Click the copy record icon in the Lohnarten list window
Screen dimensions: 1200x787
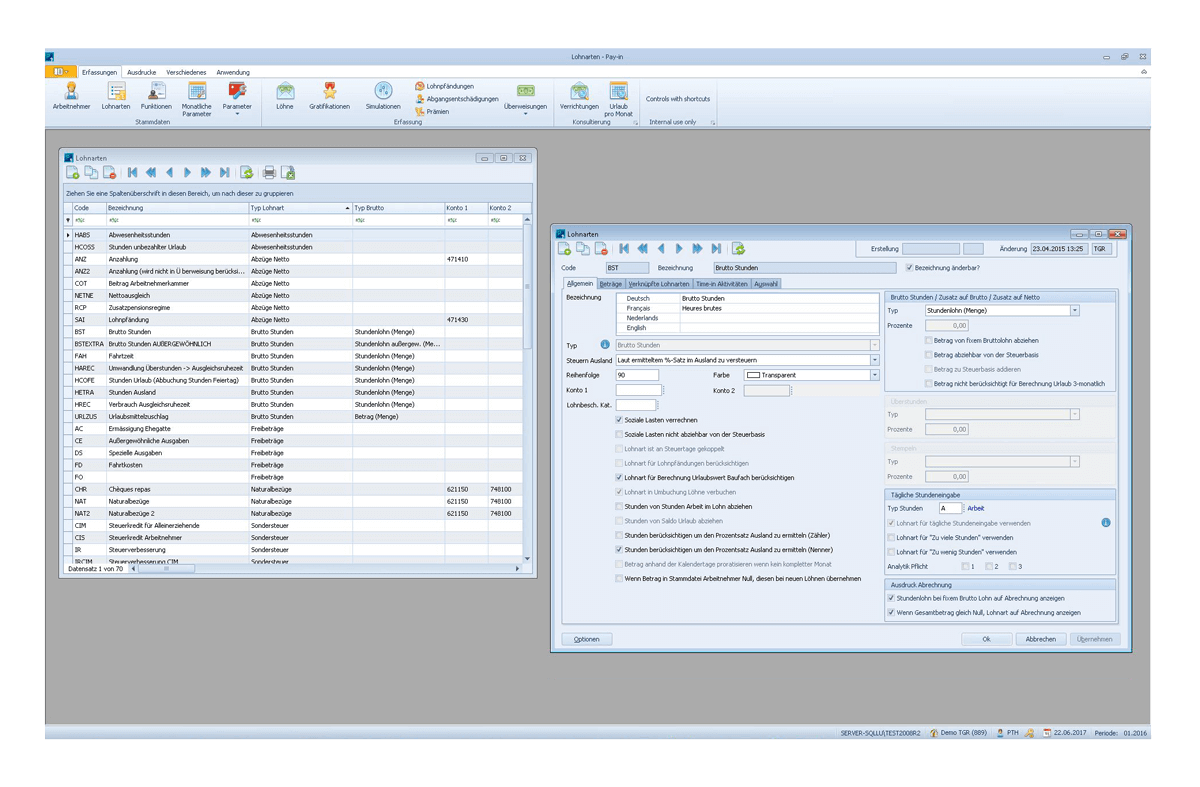tap(91, 173)
